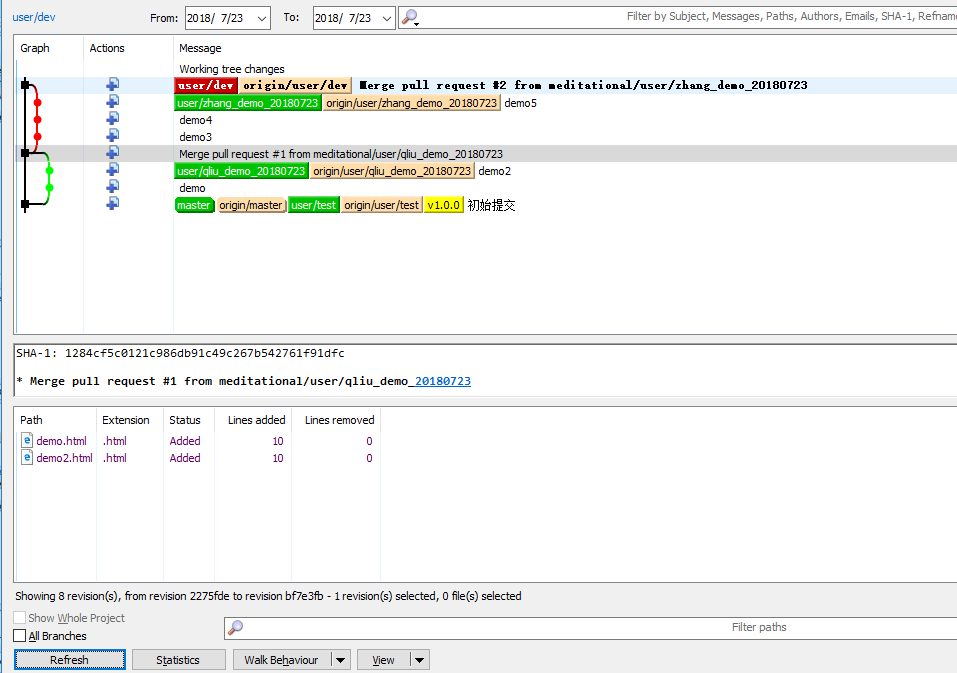The height and width of the screenshot is (673, 957).
Task: Expand the View button dropdown arrow
Action: (419, 660)
